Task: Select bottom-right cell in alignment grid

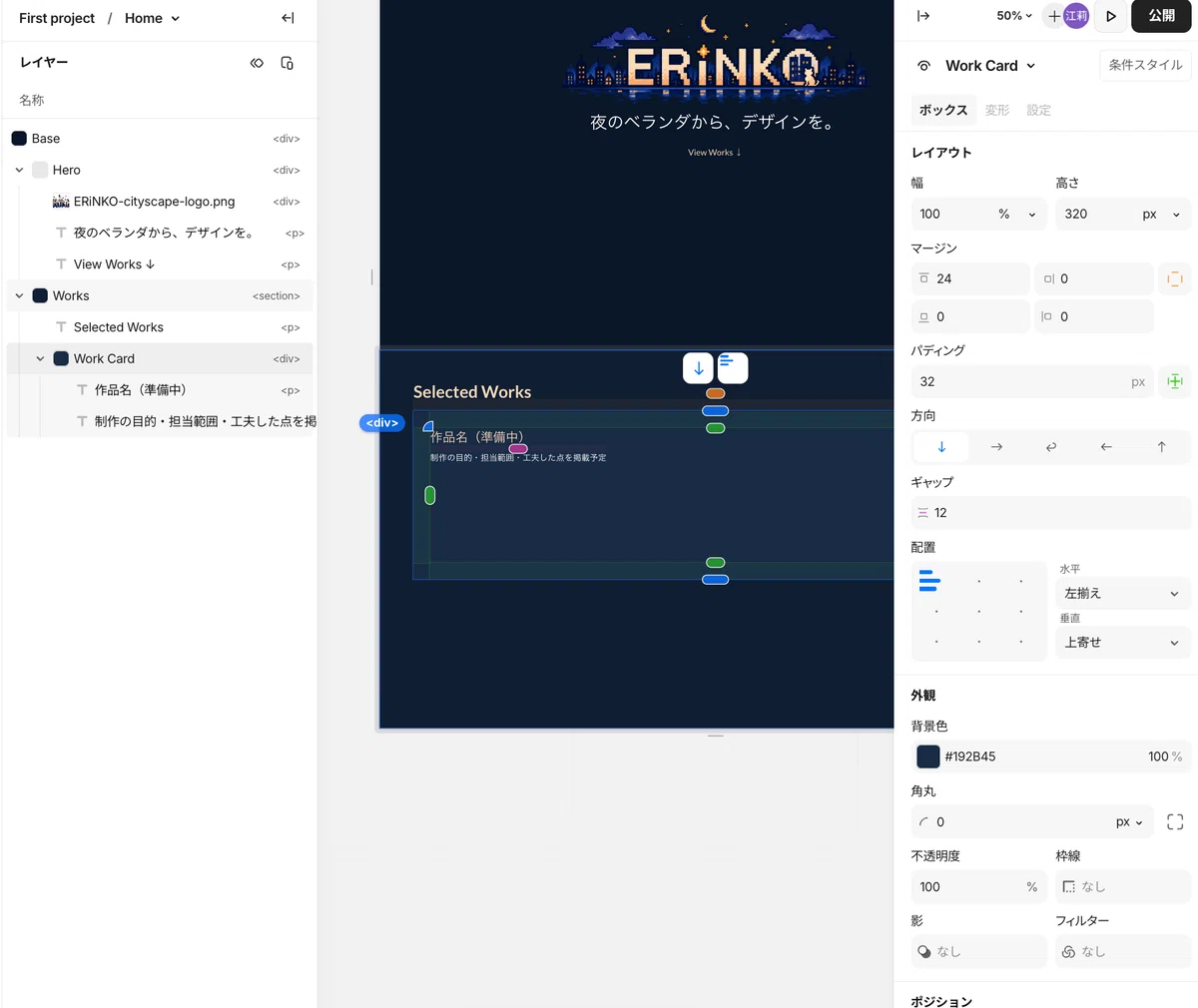Action: [x=1020, y=642]
